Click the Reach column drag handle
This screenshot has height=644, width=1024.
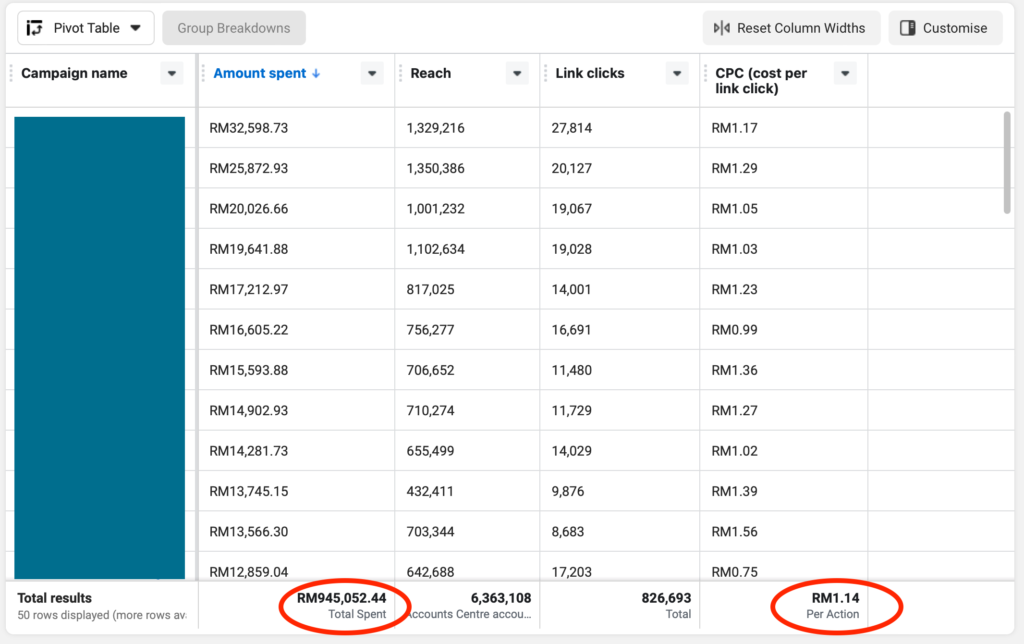(401, 73)
